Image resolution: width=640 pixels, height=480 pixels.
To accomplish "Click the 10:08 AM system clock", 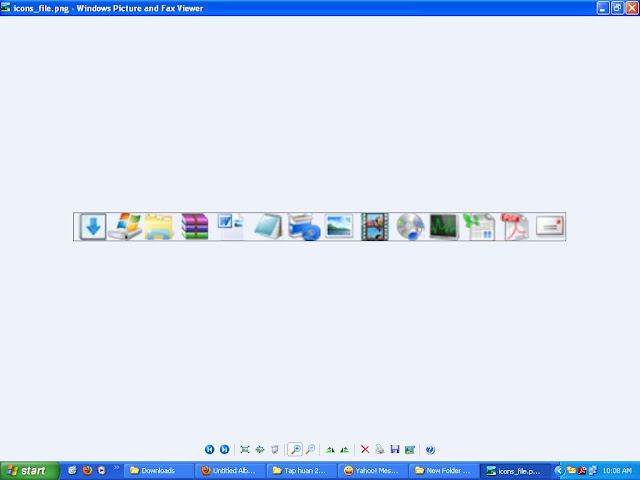I will (617, 471).
